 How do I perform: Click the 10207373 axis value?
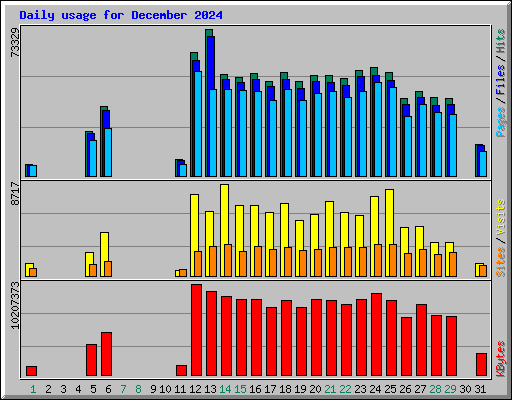(15, 306)
